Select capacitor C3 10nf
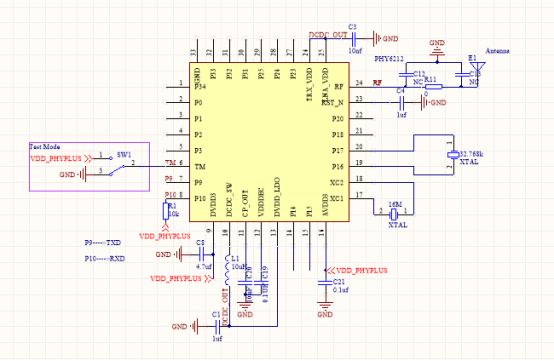554x361 pixels. tap(353, 38)
